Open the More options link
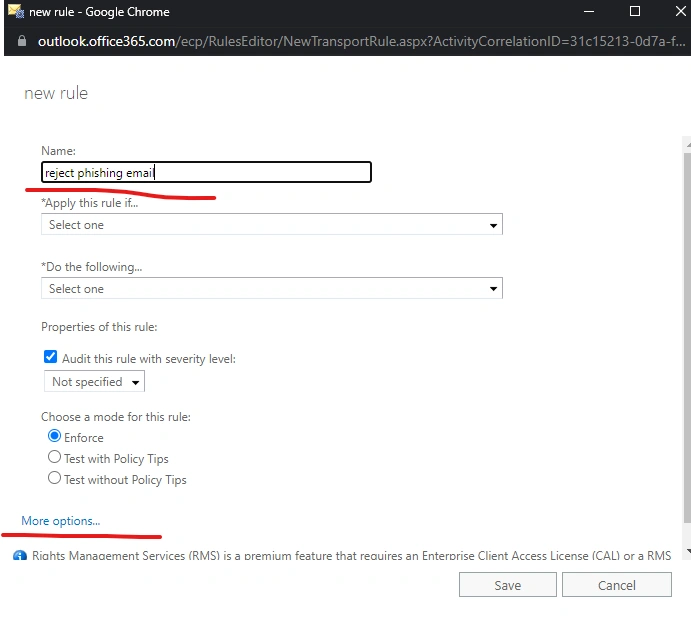691x624 pixels. pyautogui.click(x=61, y=521)
